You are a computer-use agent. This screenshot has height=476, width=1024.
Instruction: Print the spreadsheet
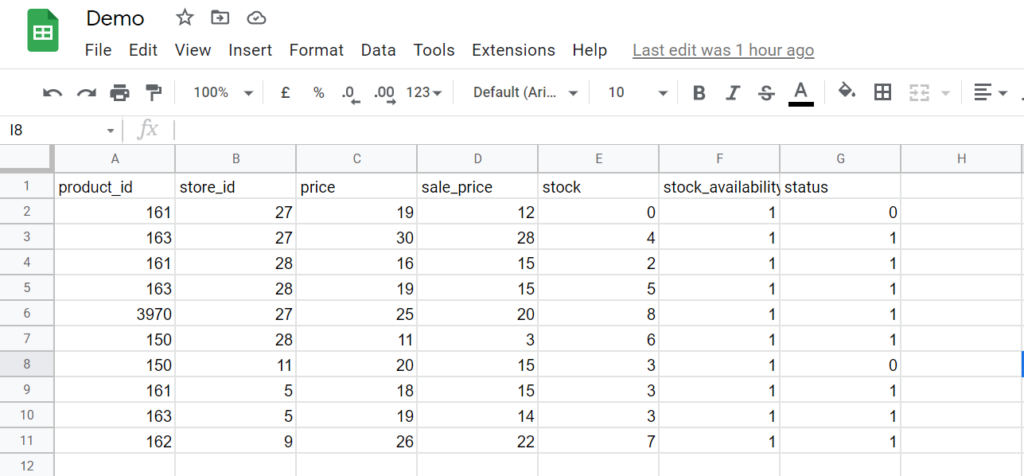coord(120,93)
